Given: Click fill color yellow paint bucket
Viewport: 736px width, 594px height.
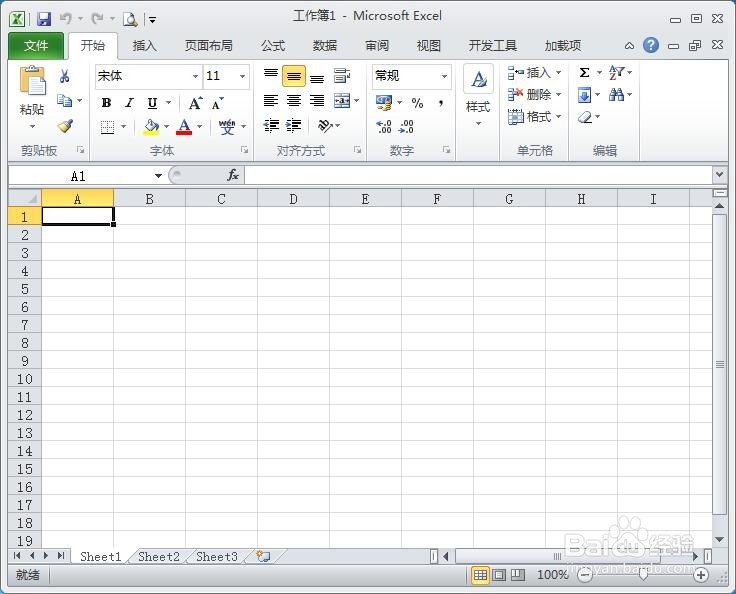Looking at the screenshot, I should tap(151, 127).
